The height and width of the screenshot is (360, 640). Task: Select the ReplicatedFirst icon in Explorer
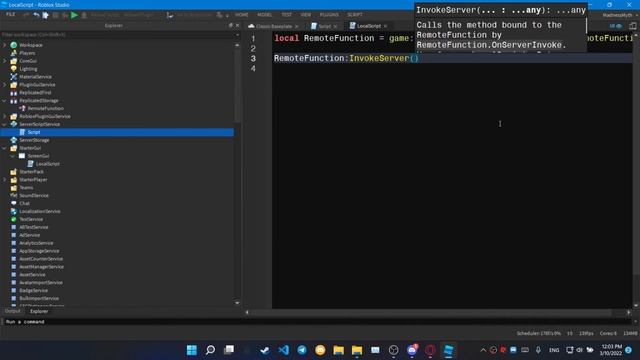(x=14, y=92)
